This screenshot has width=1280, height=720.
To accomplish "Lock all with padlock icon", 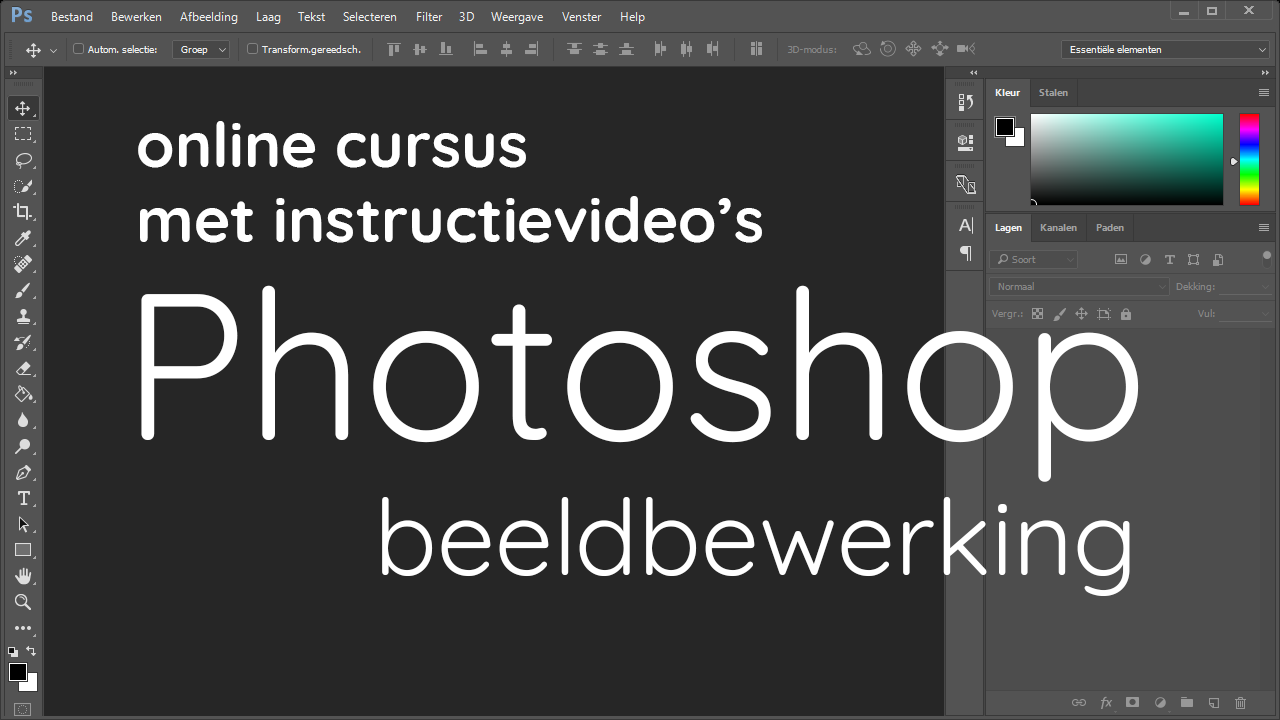I will click(x=1126, y=314).
